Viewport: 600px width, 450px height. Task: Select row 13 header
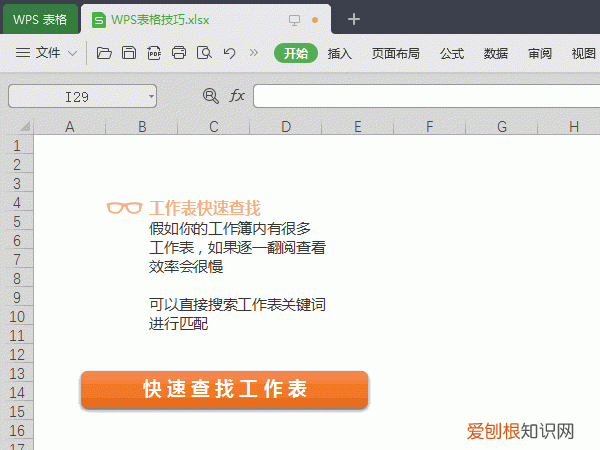17,373
